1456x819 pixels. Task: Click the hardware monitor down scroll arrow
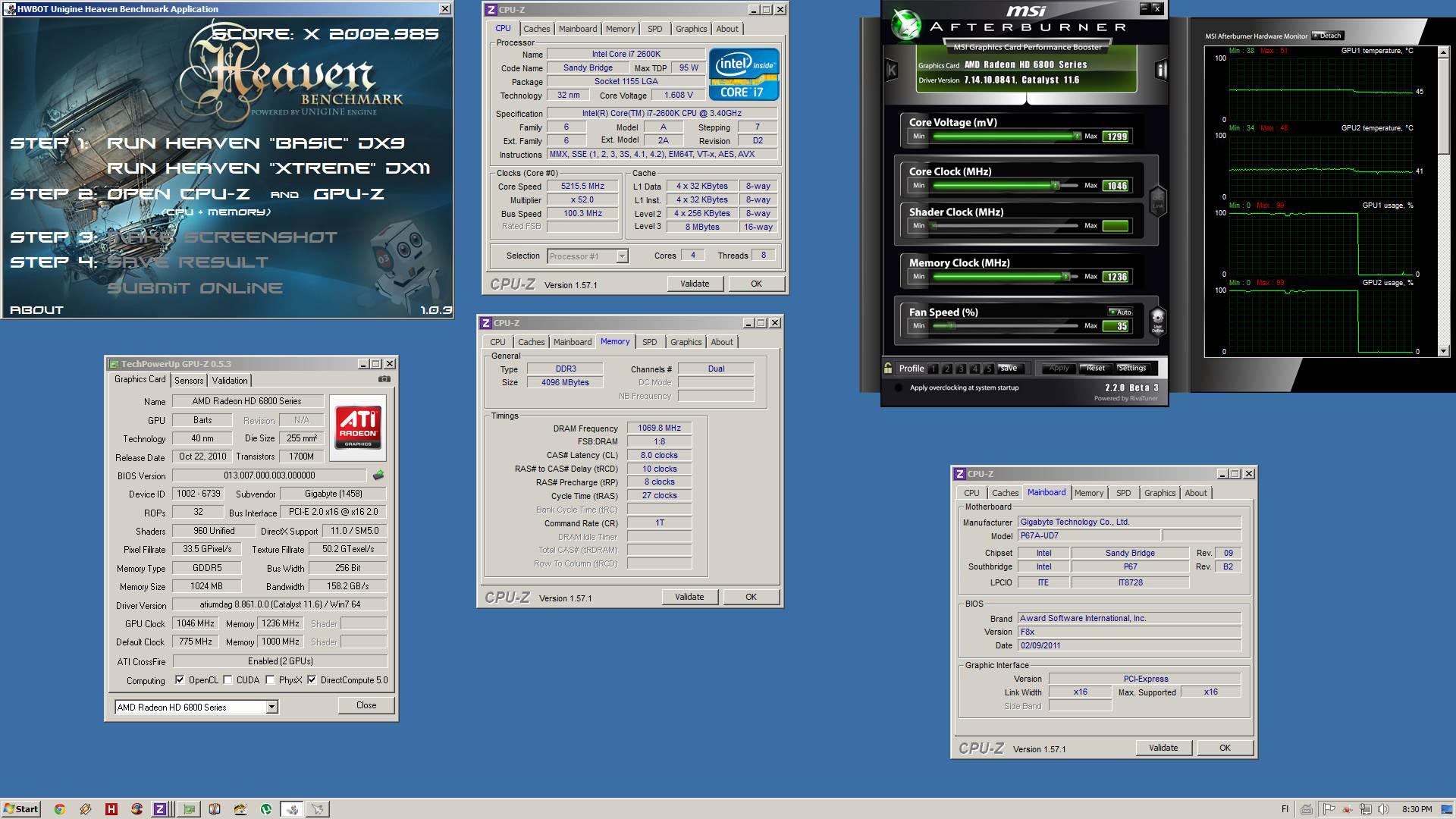pos(1442,351)
